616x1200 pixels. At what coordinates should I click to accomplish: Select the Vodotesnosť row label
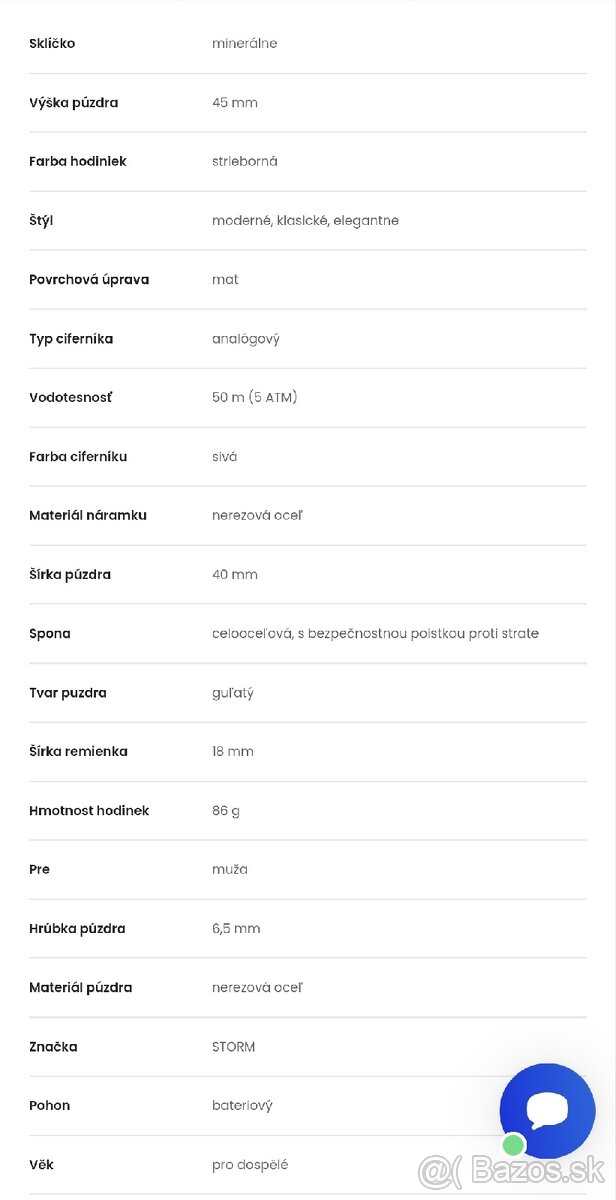70,398
